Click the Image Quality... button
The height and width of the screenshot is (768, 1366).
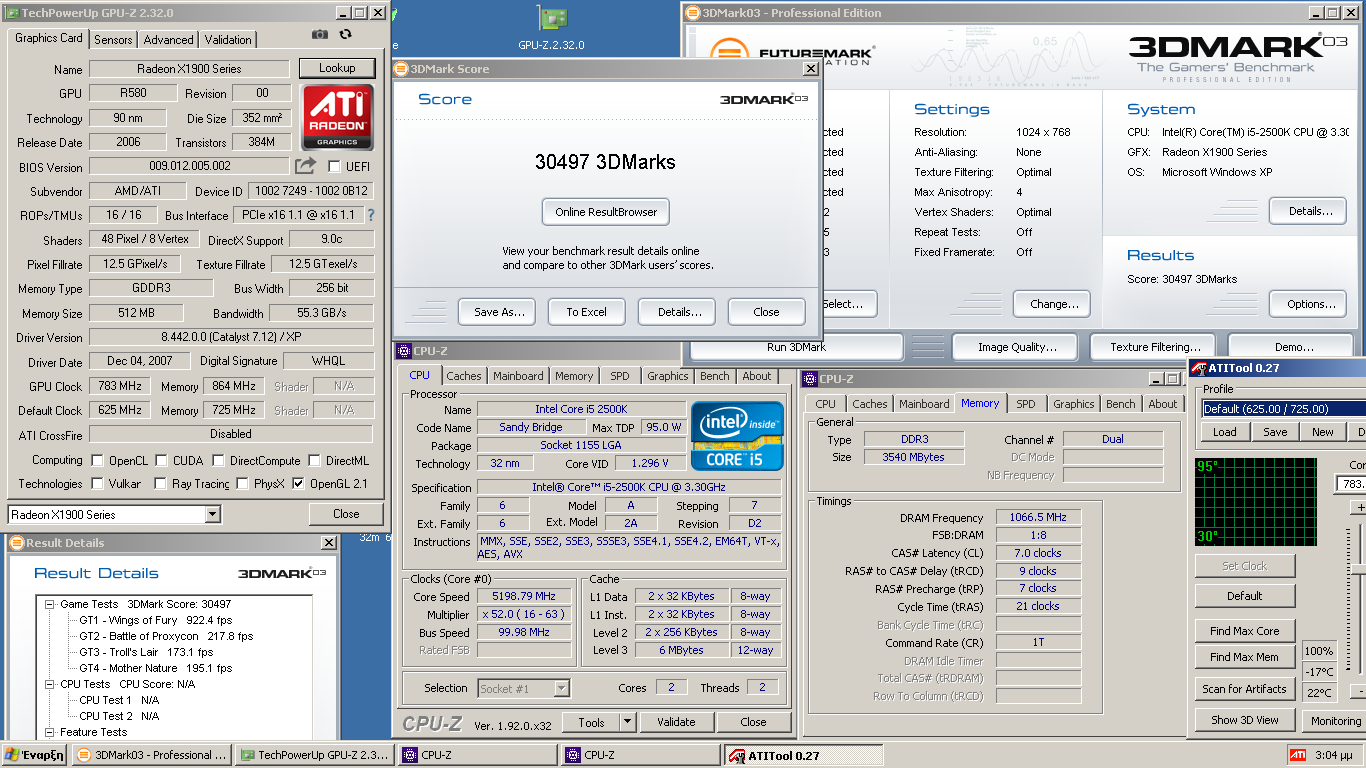pos(1017,347)
